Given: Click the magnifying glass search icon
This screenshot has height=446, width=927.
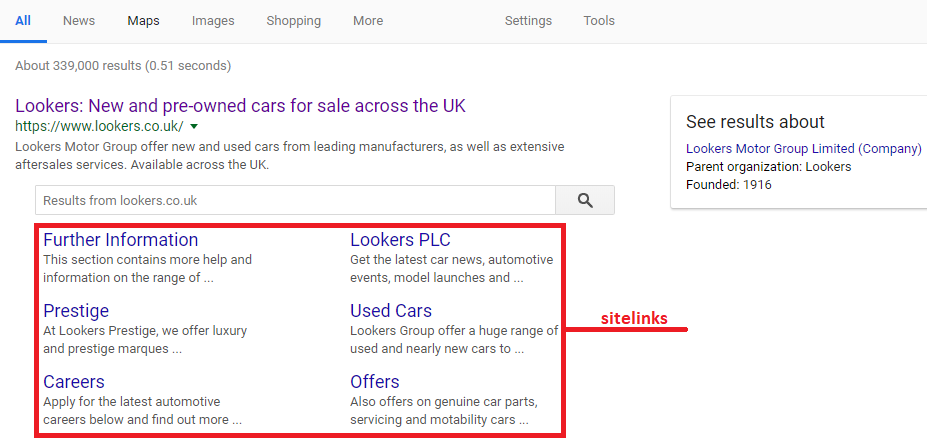Looking at the screenshot, I should pyautogui.click(x=585, y=200).
